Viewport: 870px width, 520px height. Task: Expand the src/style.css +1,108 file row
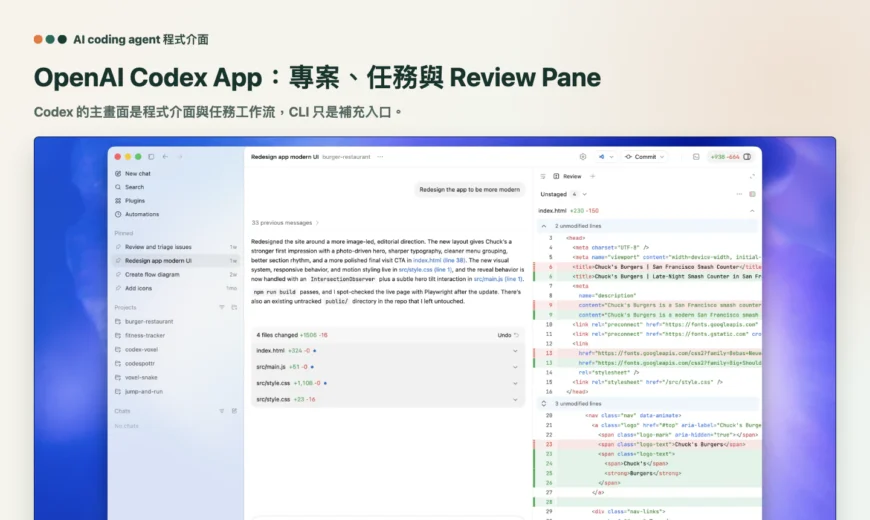tap(387, 383)
